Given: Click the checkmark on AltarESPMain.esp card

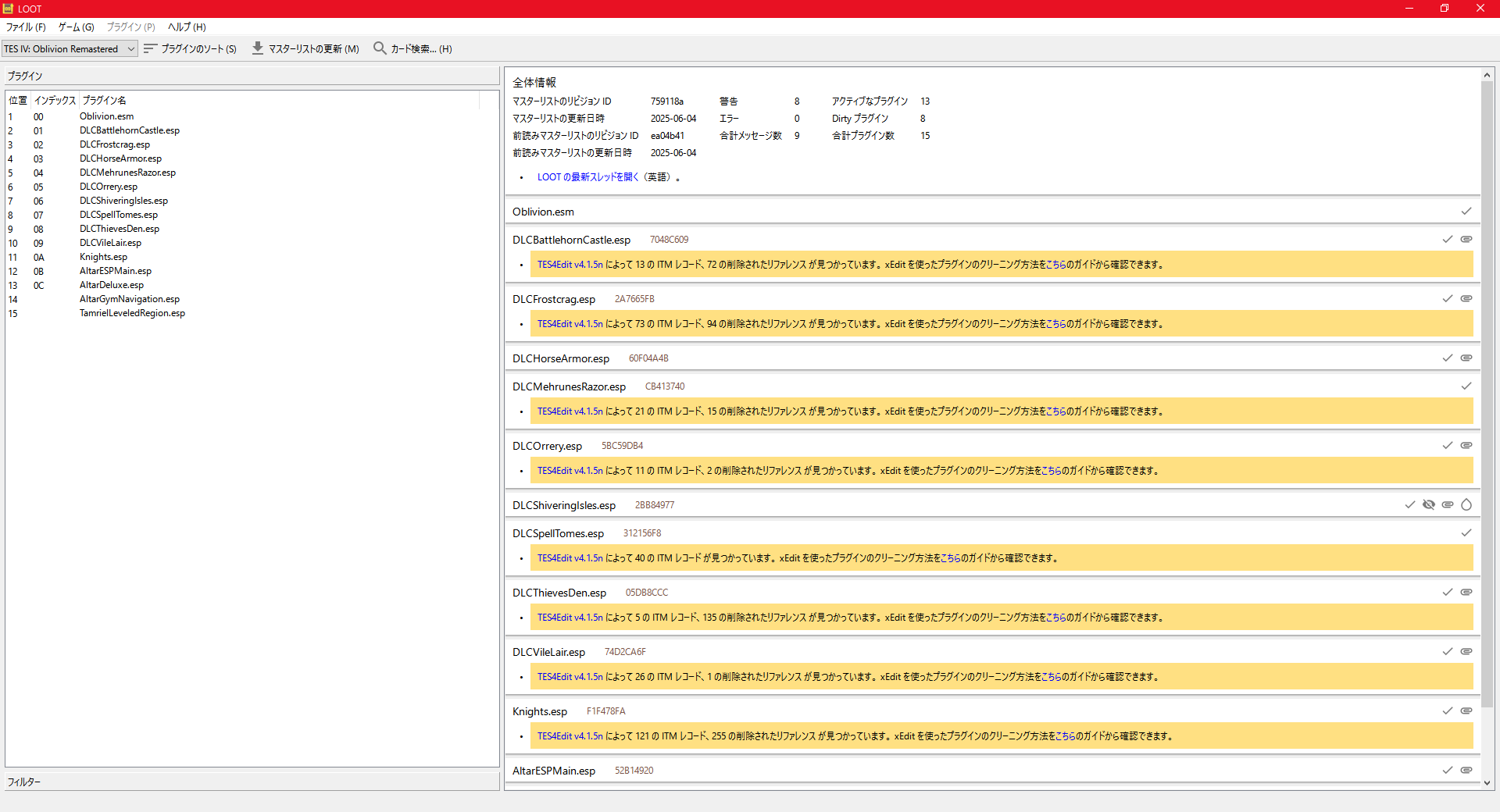Looking at the screenshot, I should point(1448,771).
